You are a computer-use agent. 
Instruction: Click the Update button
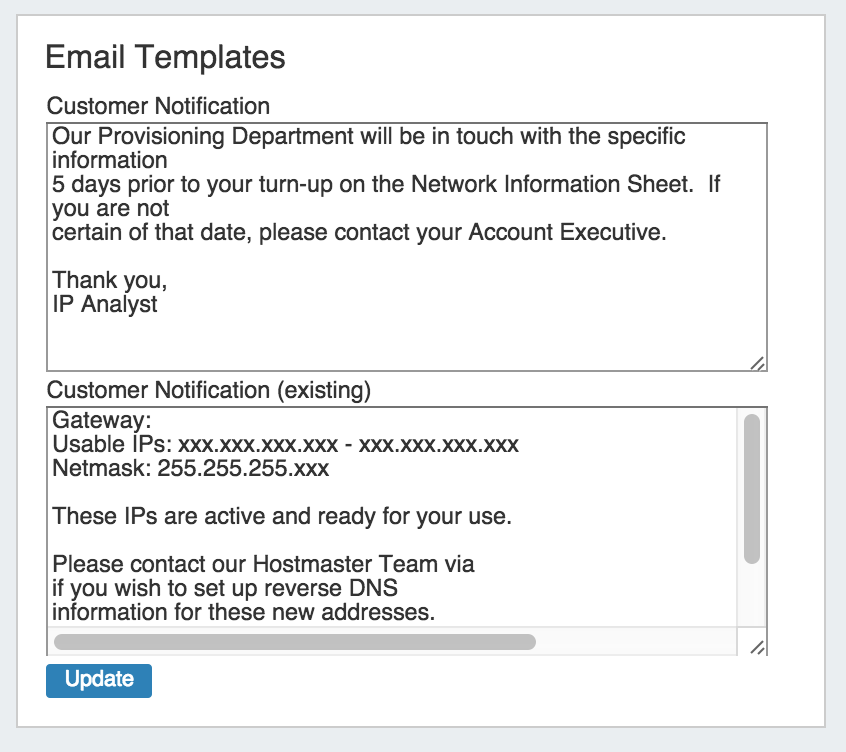[x=99, y=680]
